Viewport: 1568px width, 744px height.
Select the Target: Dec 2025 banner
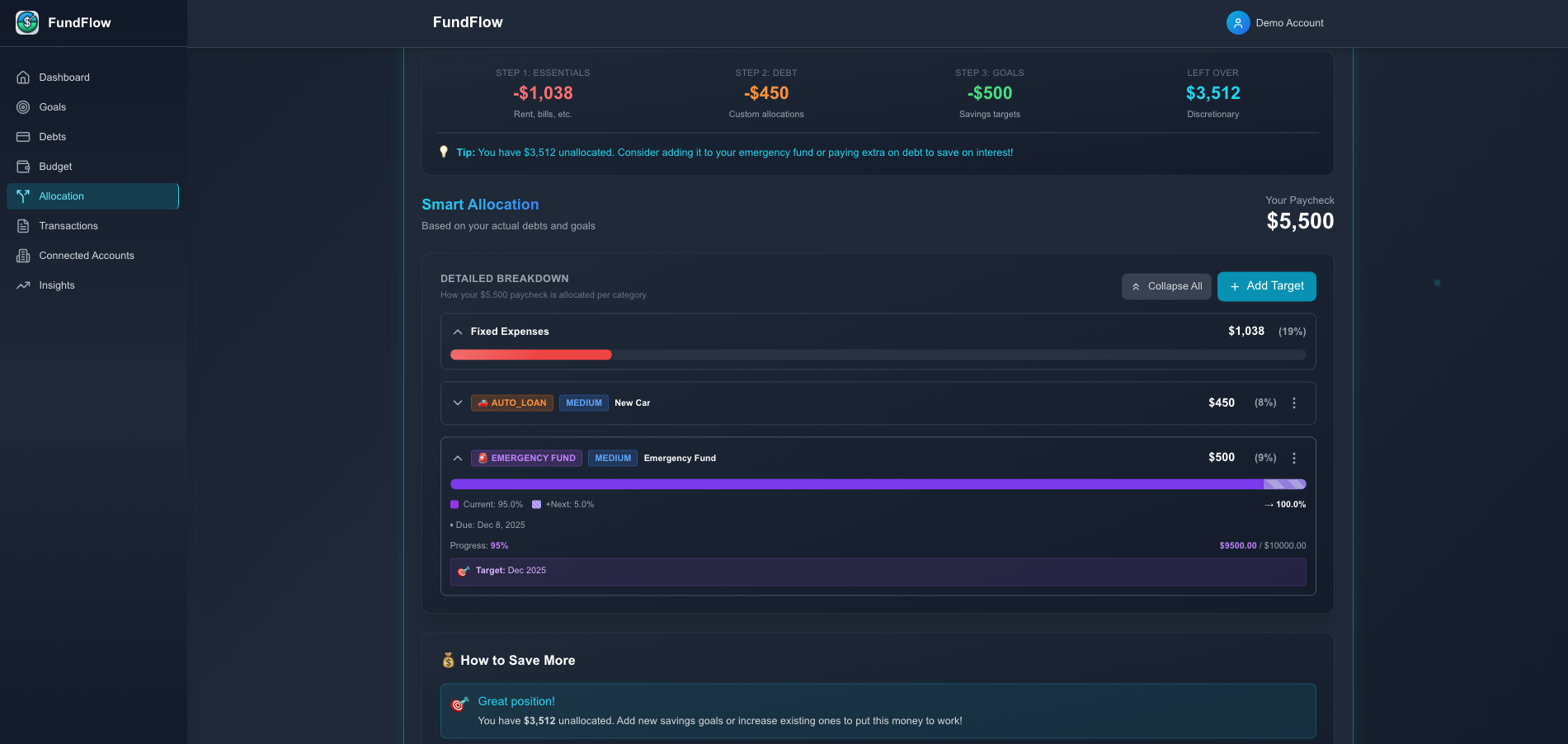point(878,571)
